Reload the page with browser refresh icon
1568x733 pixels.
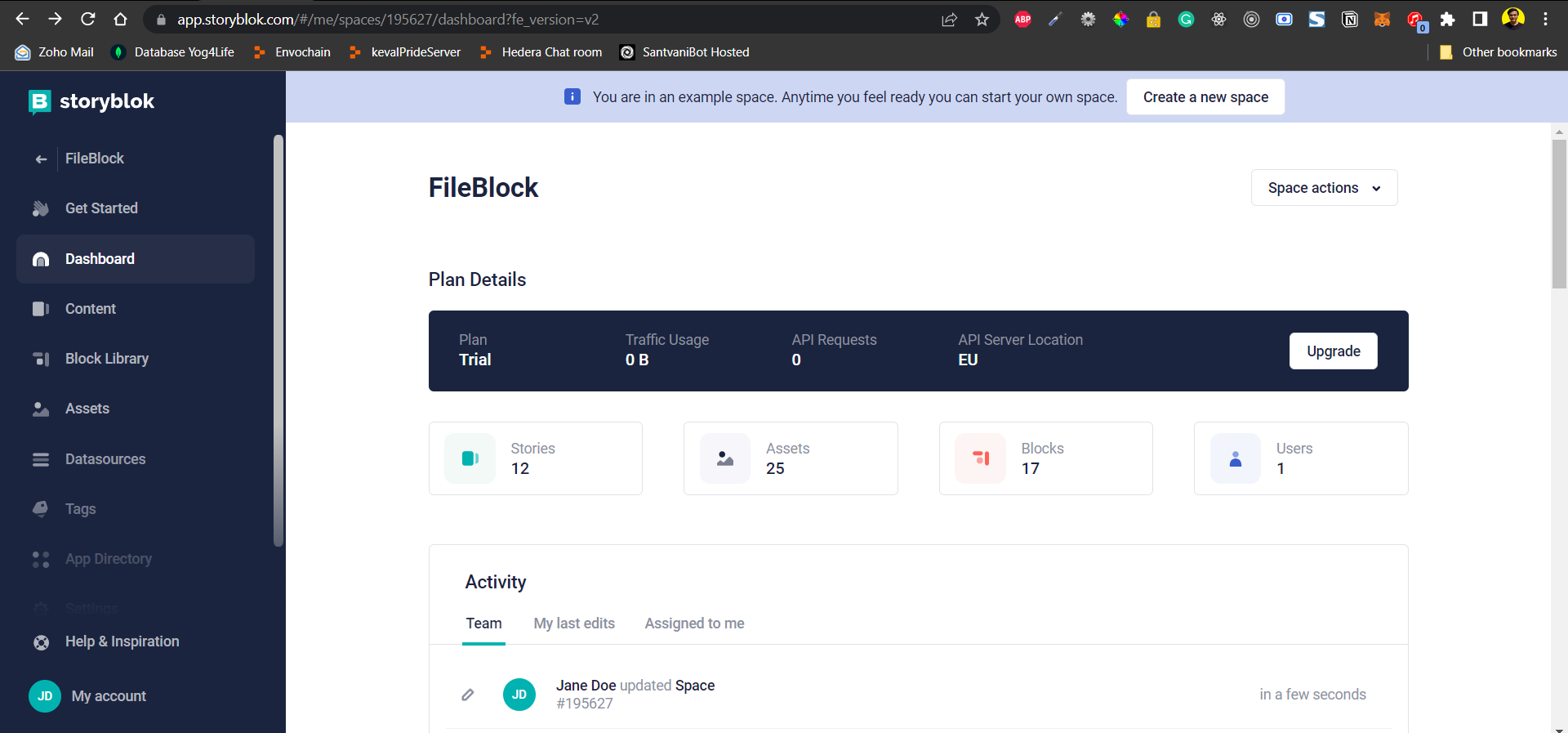(x=88, y=19)
